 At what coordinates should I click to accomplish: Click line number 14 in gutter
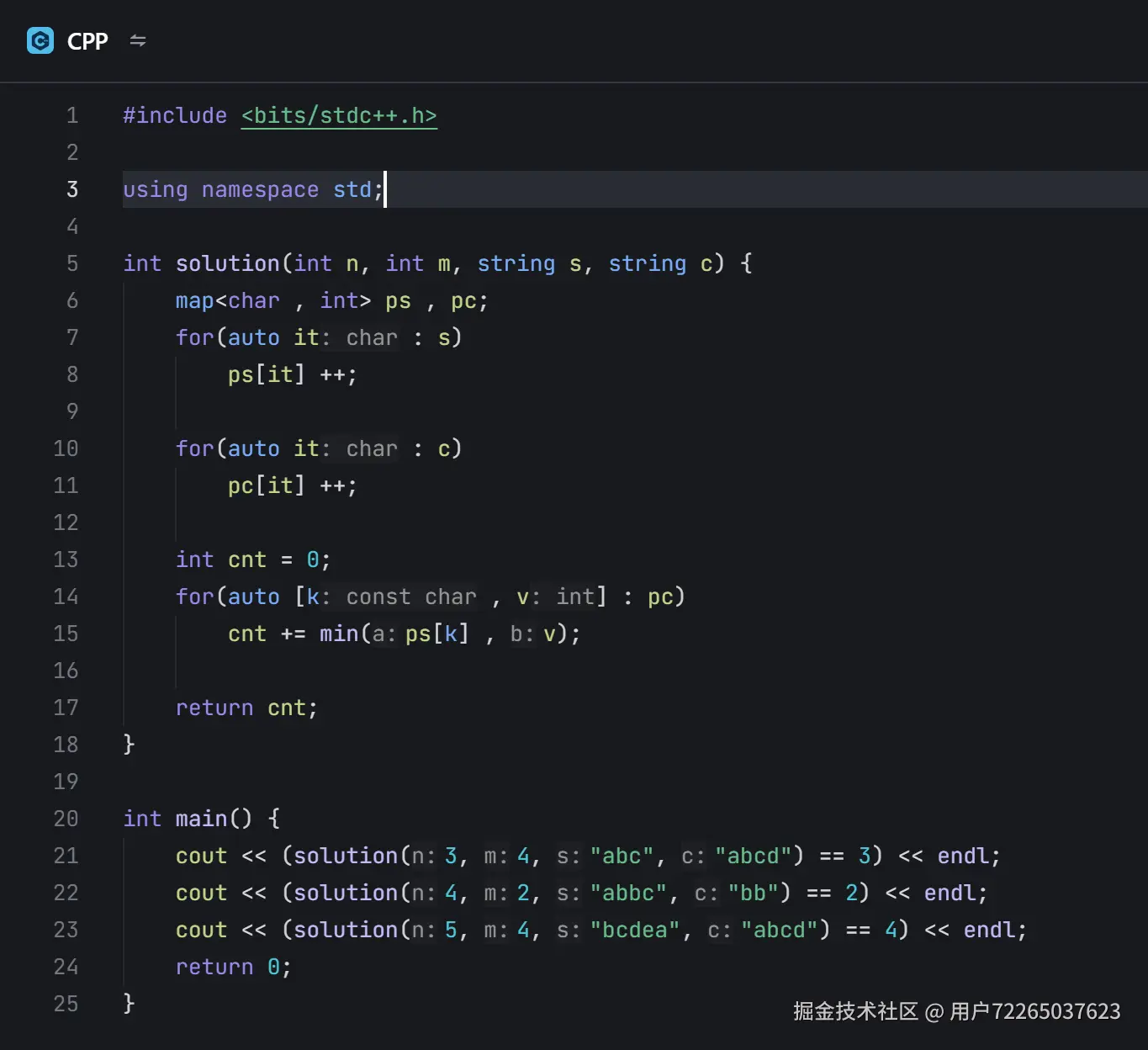66,597
